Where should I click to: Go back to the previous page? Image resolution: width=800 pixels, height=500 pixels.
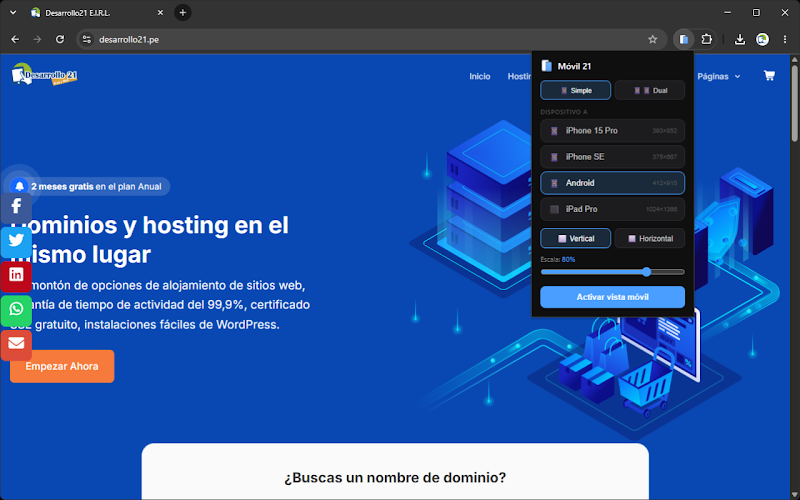[15, 39]
